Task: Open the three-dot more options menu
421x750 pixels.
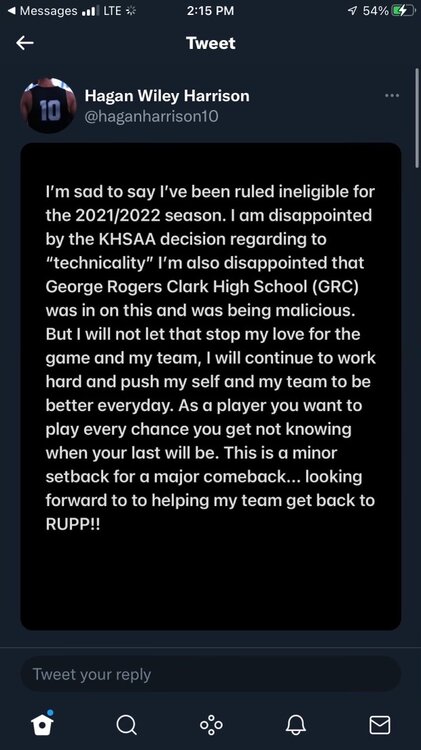Action: pyautogui.click(x=392, y=96)
